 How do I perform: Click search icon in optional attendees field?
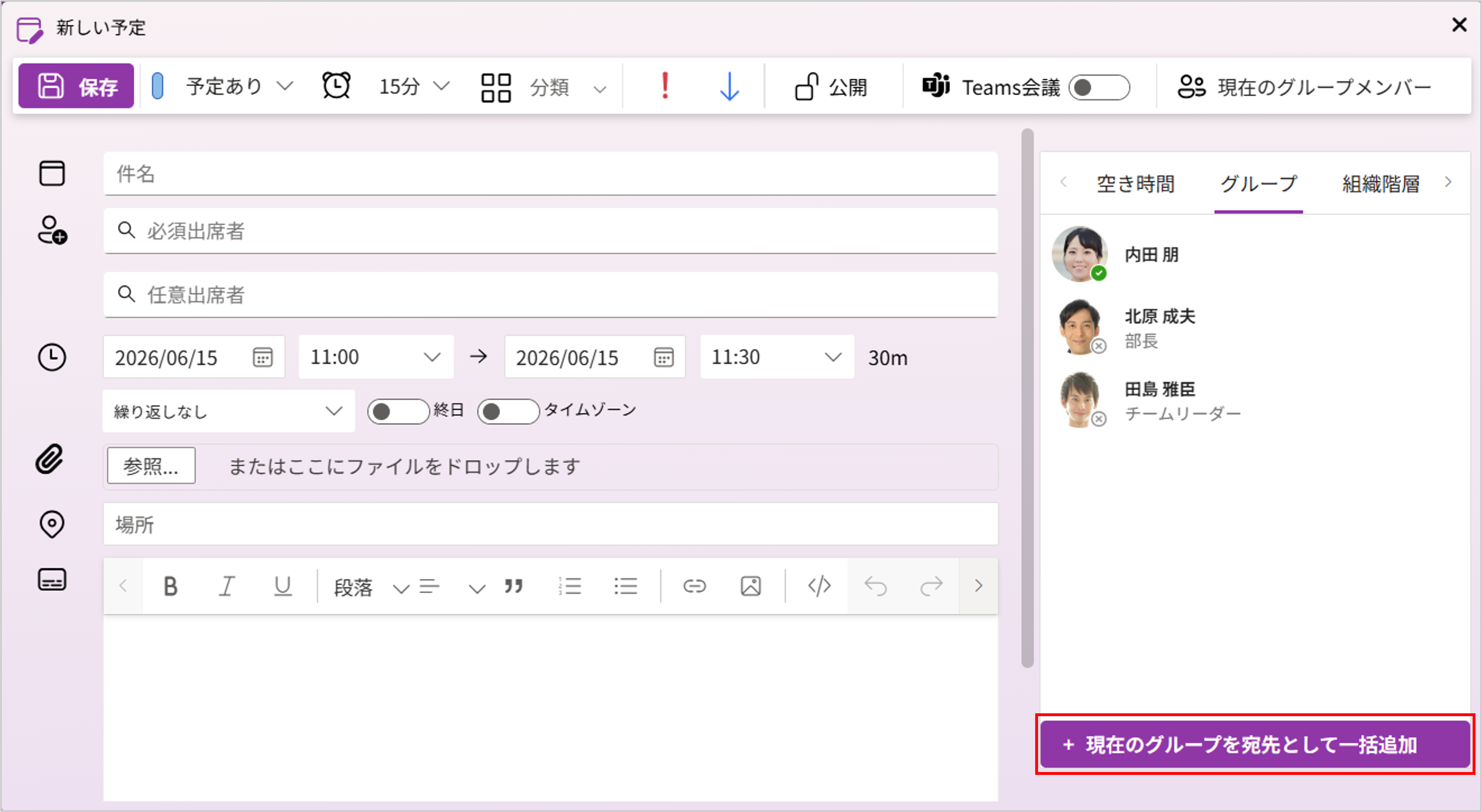click(126, 294)
